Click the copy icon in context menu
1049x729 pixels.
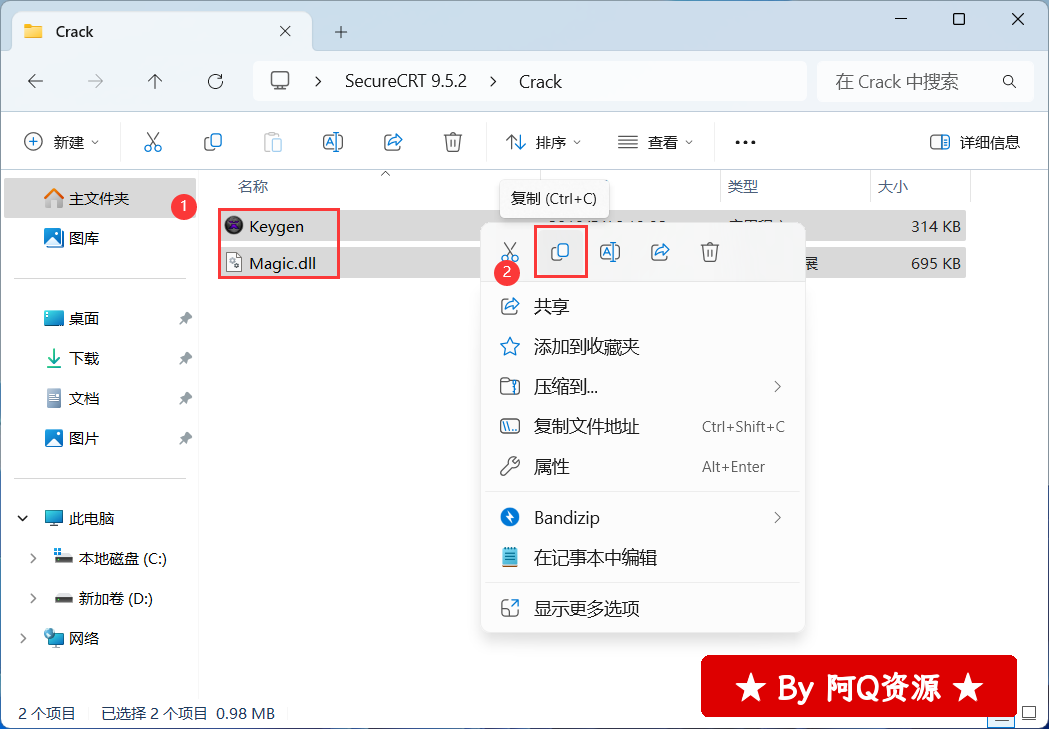pos(560,252)
